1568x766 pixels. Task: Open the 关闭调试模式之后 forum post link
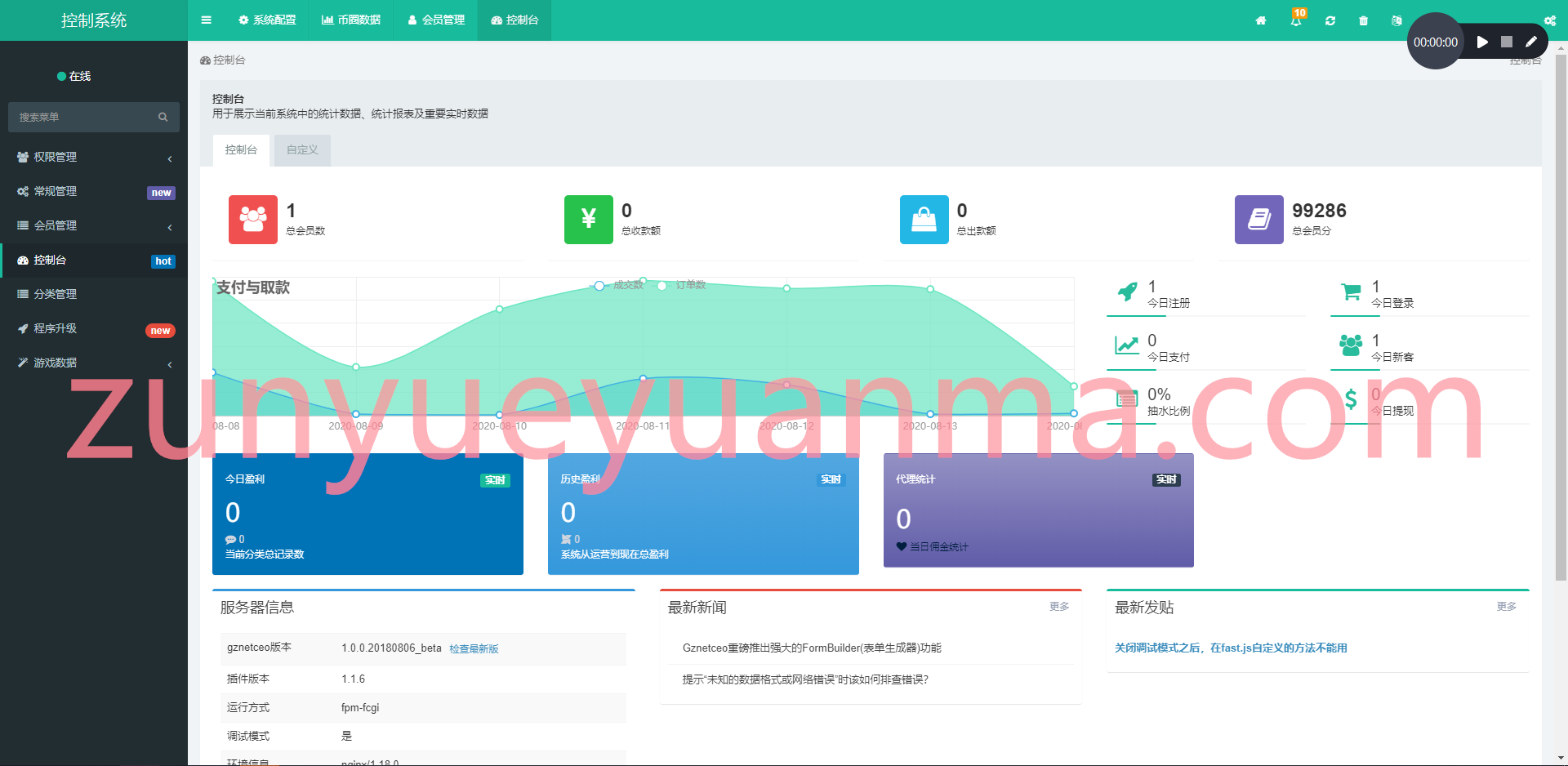[1231, 648]
